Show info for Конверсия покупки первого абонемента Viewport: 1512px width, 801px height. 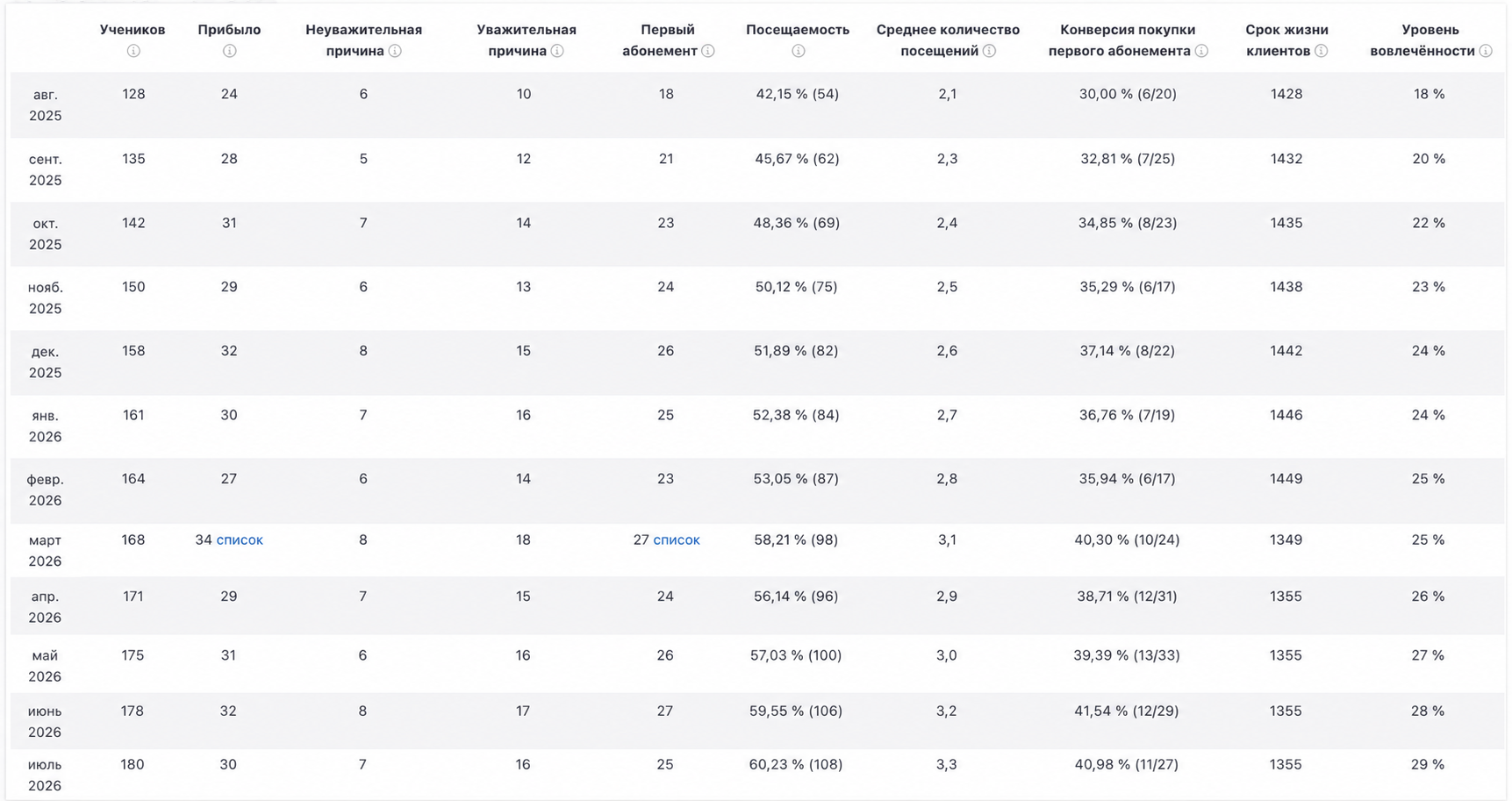(1202, 51)
